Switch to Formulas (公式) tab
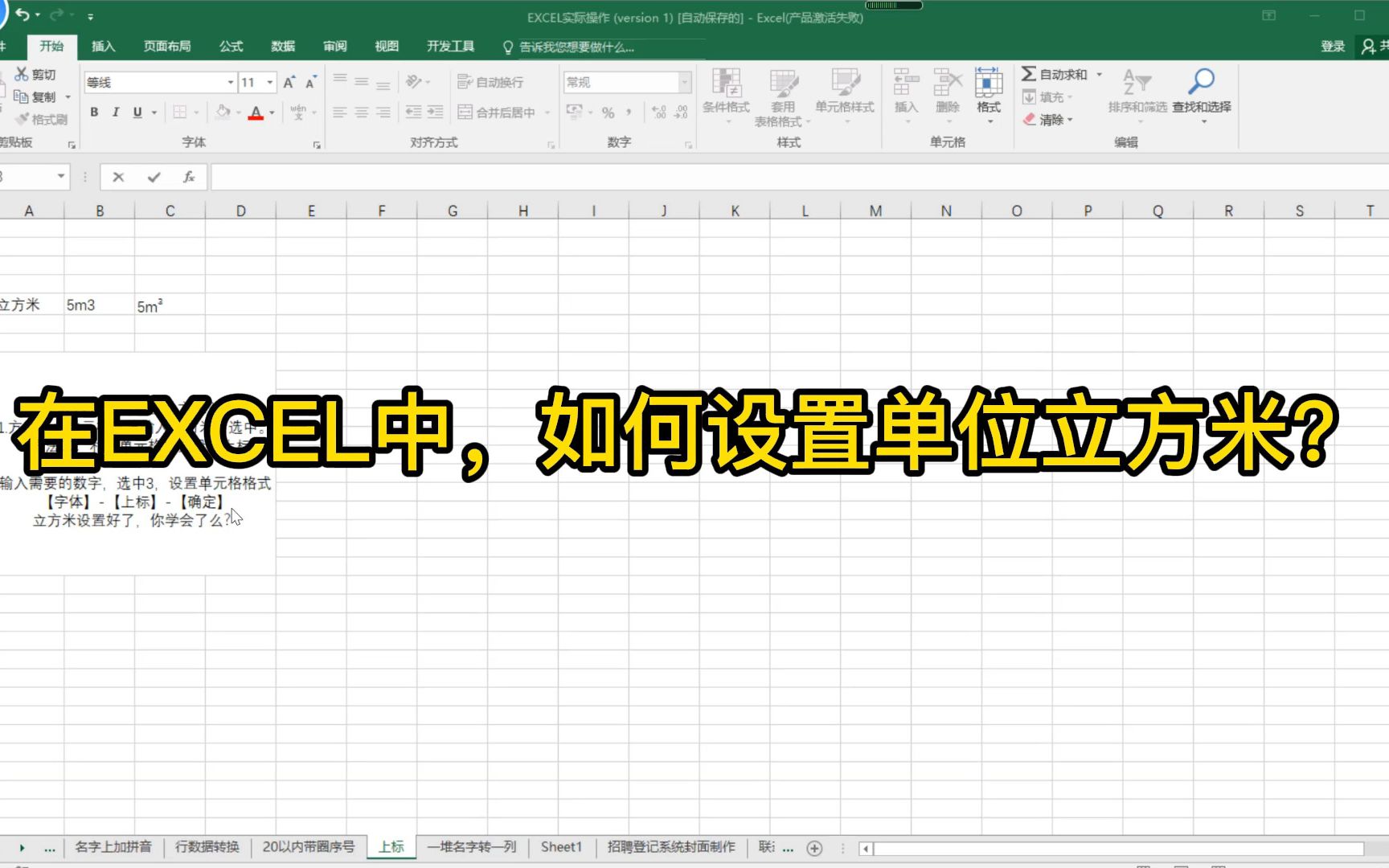Screen dimensions: 1389x868 (x=231, y=47)
